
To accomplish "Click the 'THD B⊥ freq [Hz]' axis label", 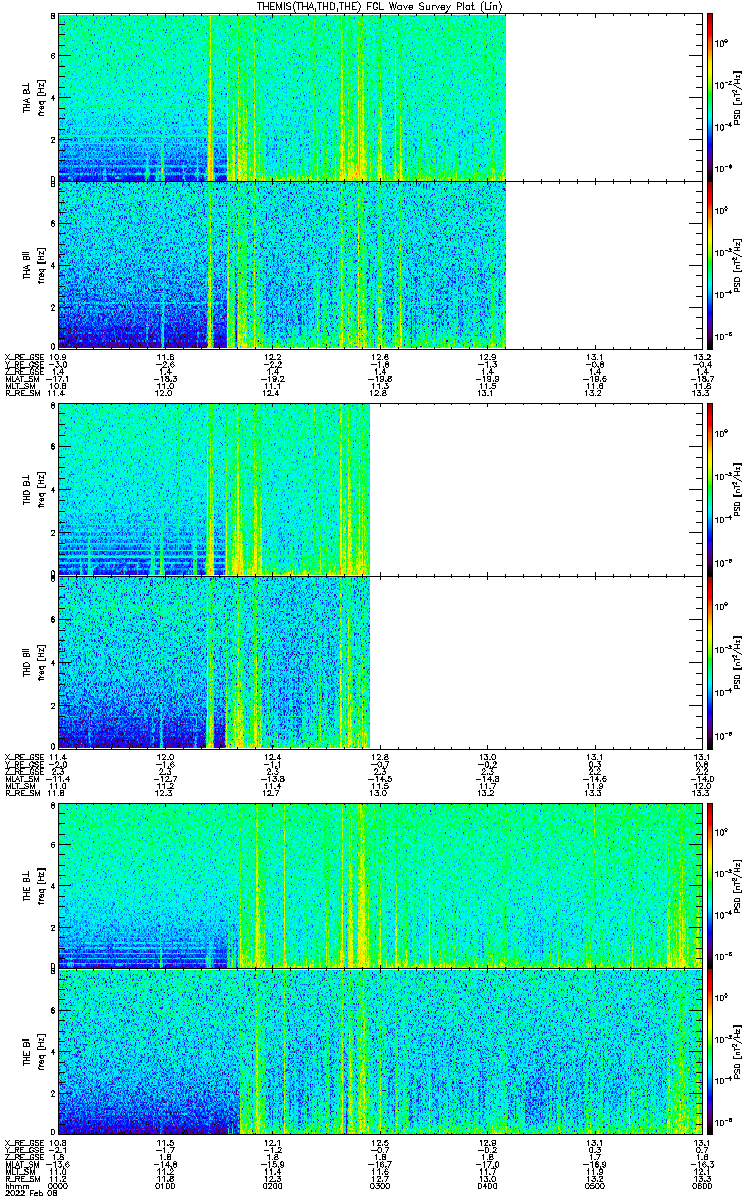I will (33, 490).
